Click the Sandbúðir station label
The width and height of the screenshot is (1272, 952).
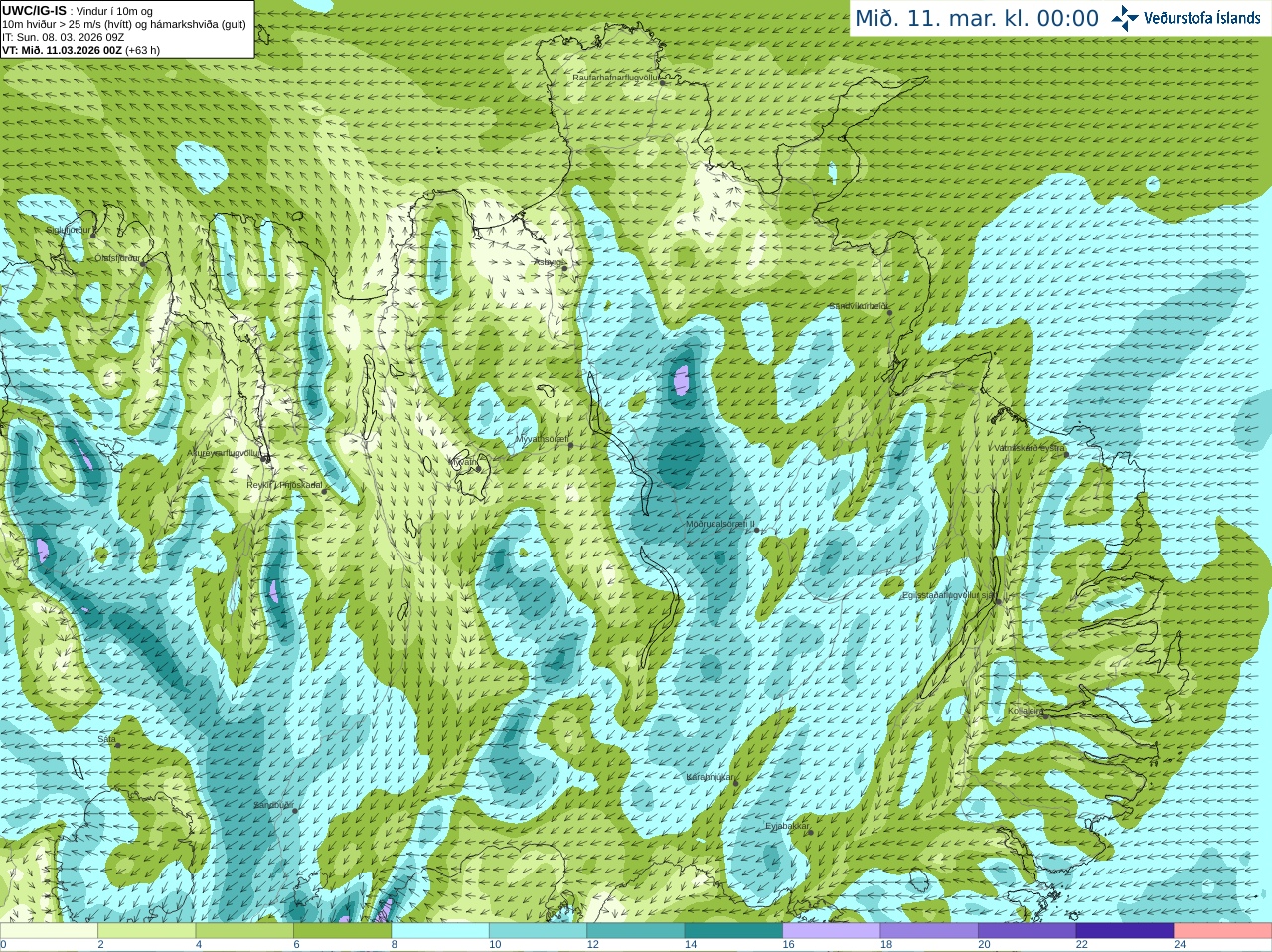click(273, 805)
